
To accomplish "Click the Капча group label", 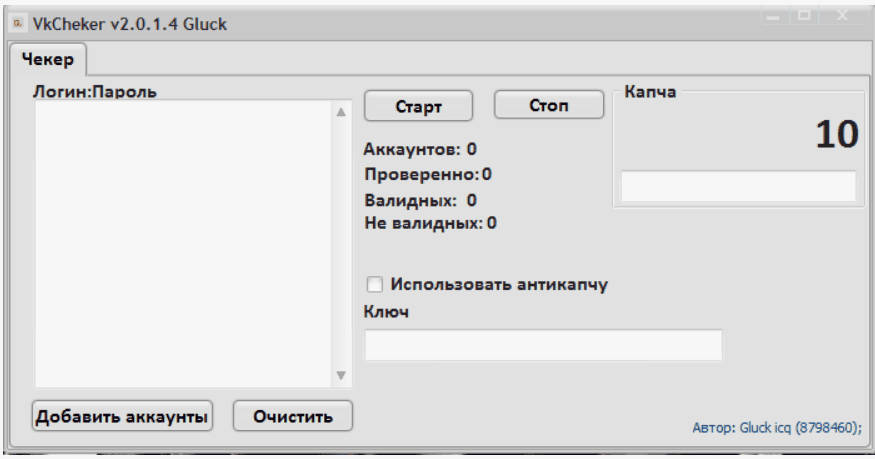I will pyautogui.click(x=650, y=91).
